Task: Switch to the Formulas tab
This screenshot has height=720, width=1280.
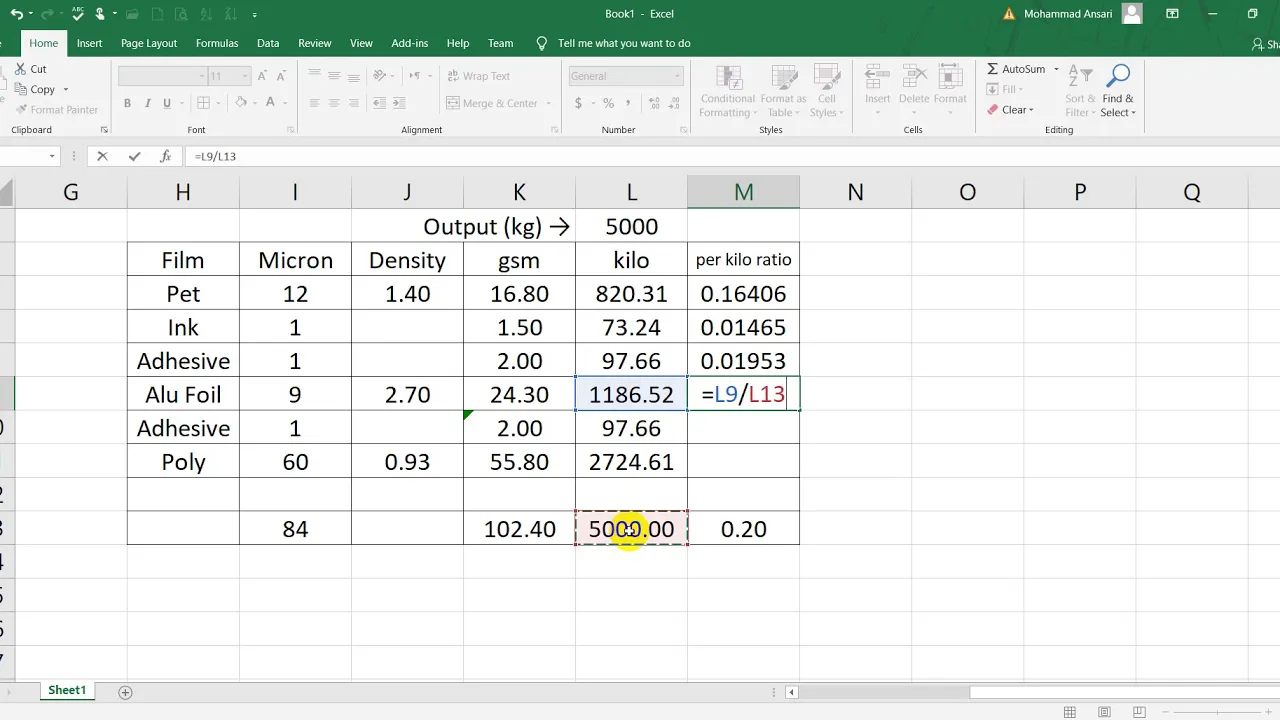Action: point(217,43)
